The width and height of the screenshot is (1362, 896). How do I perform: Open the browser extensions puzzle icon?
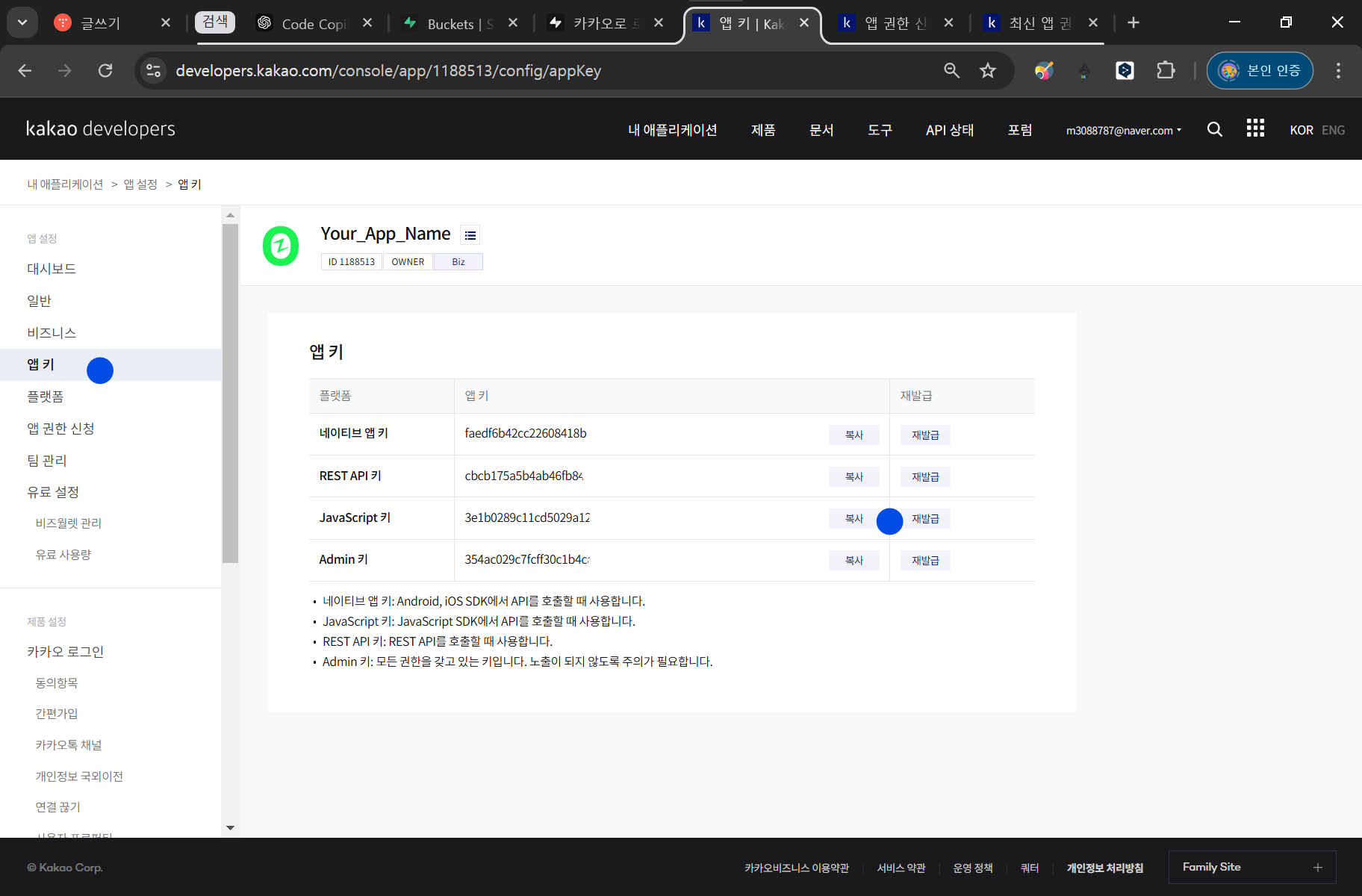[1166, 70]
